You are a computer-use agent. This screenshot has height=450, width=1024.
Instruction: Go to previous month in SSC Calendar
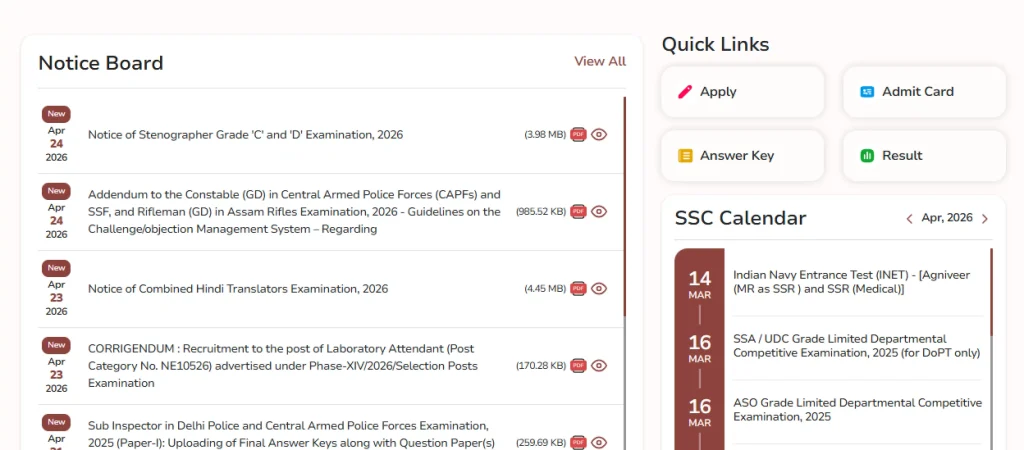coord(909,219)
